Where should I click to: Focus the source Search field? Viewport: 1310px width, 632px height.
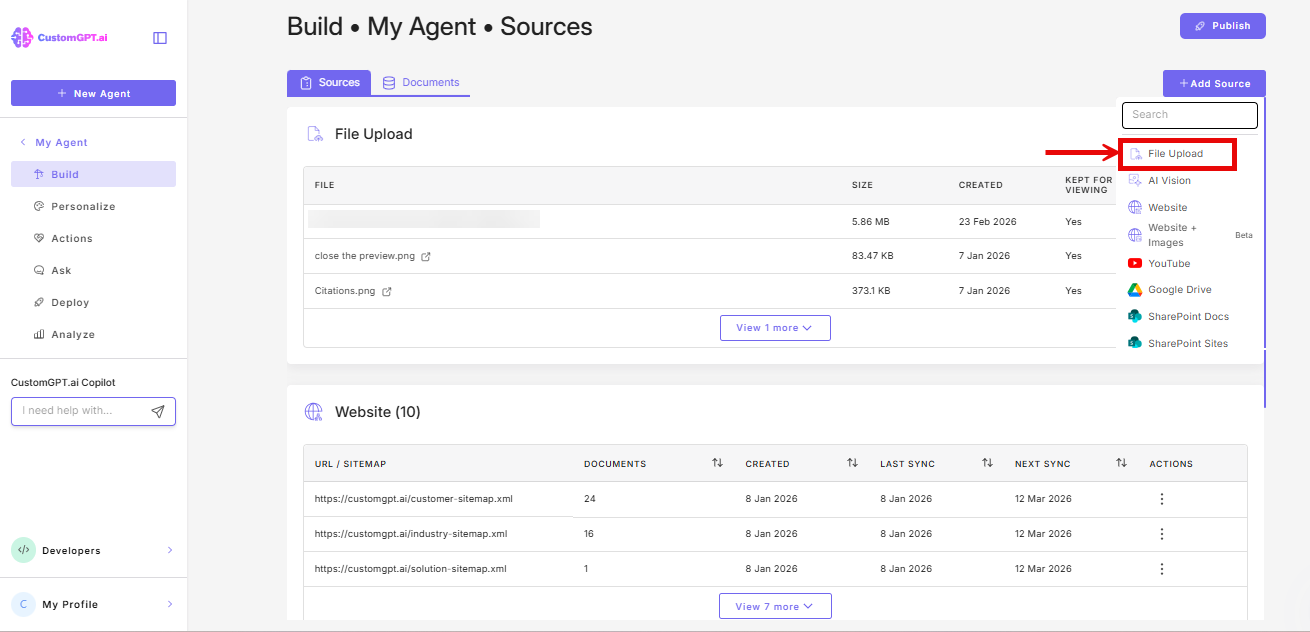tap(1189, 115)
